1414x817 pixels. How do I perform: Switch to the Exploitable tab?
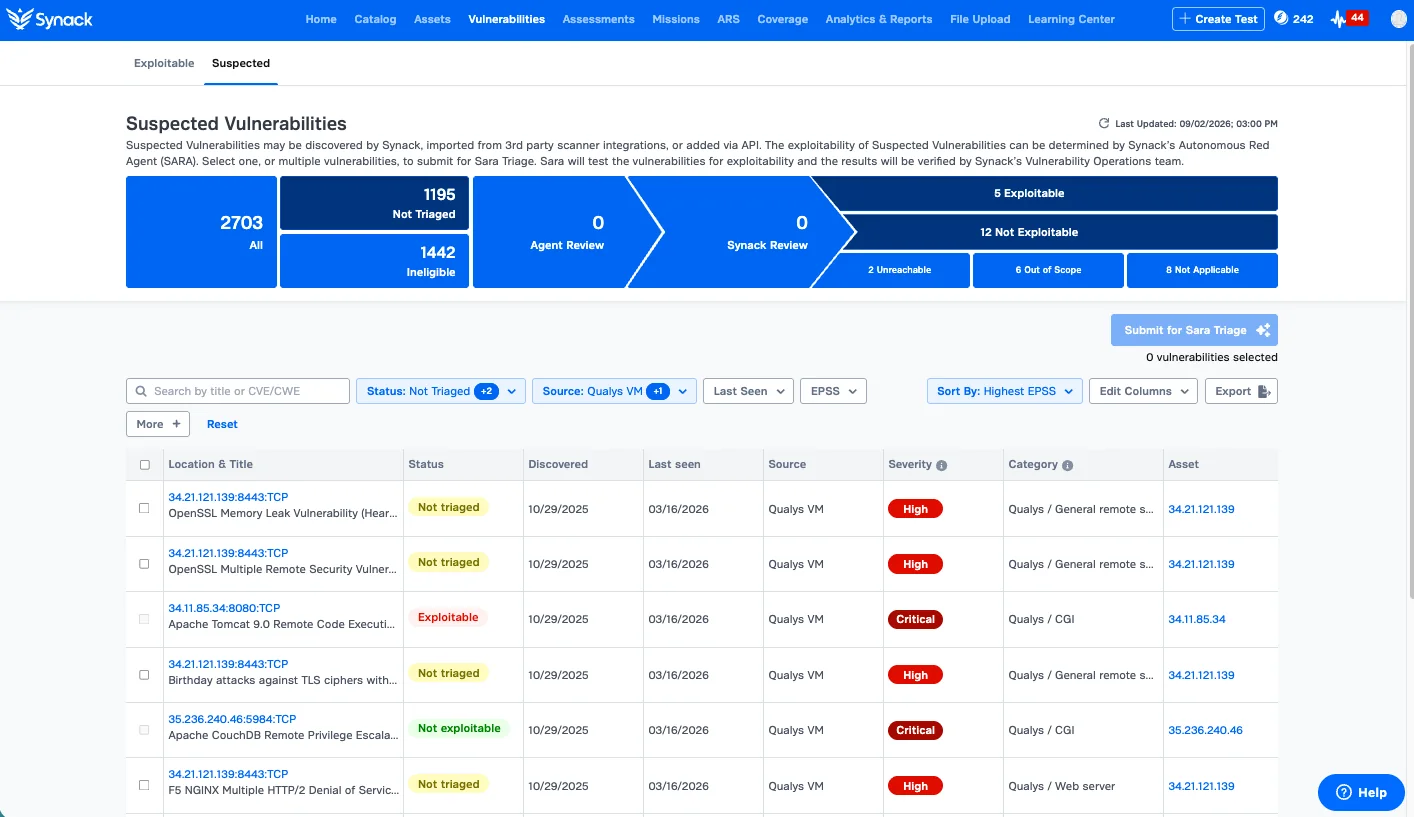[x=164, y=63]
